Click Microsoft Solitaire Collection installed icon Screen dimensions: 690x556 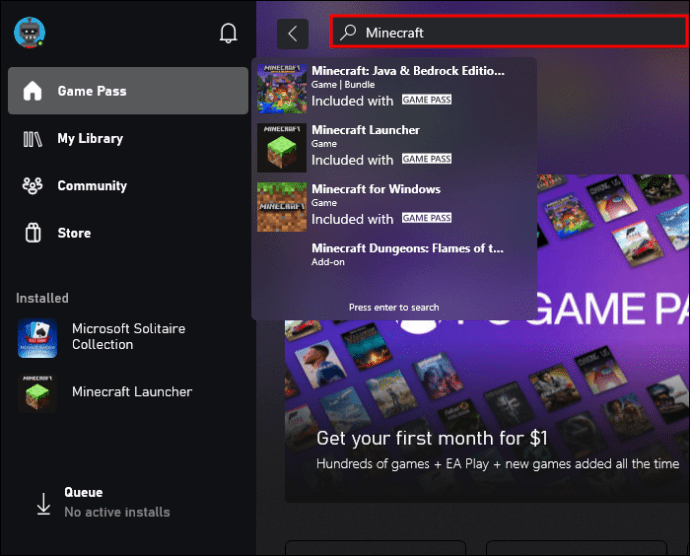(37, 338)
